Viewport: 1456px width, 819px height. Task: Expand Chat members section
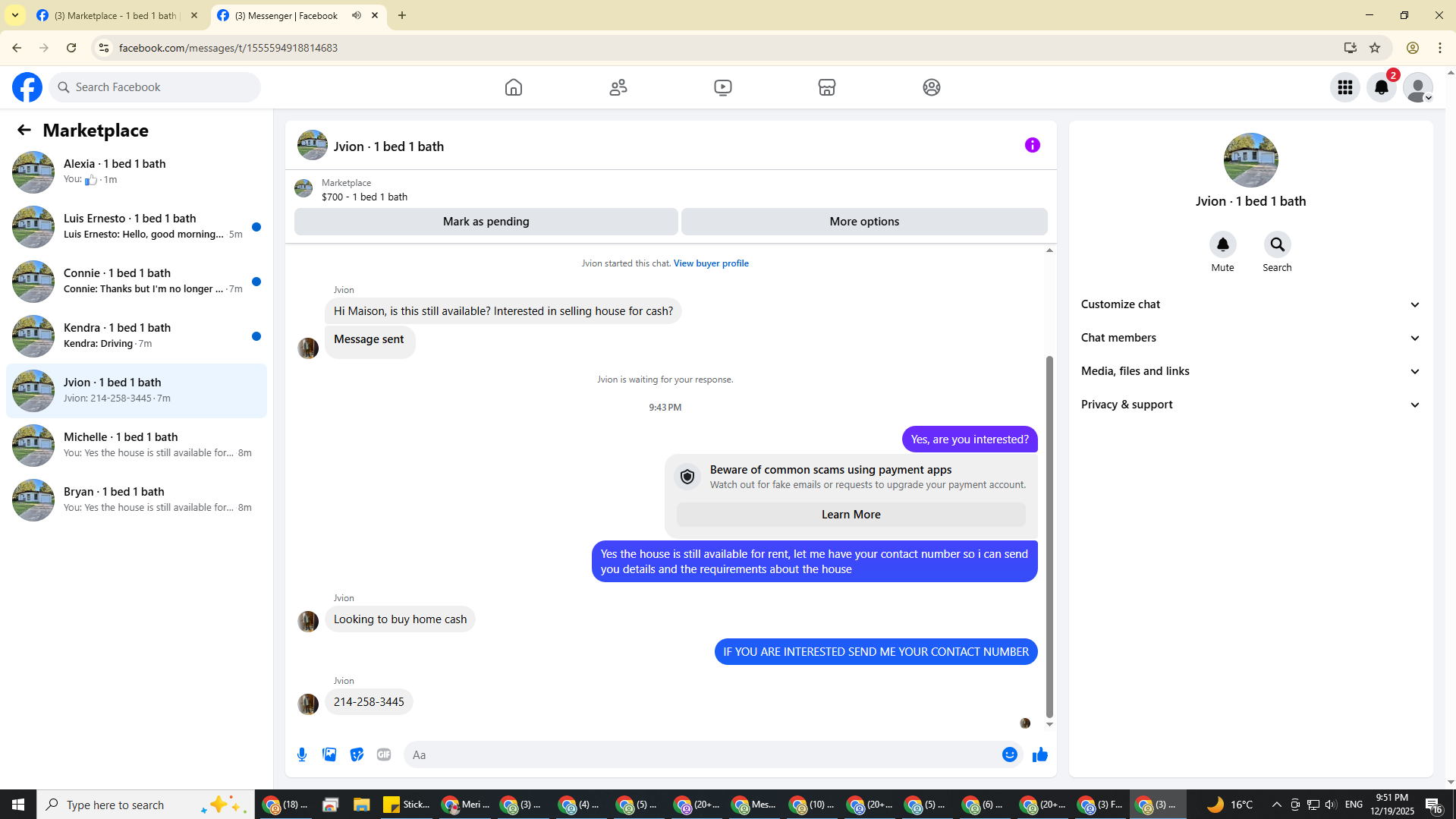click(1250, 338)
